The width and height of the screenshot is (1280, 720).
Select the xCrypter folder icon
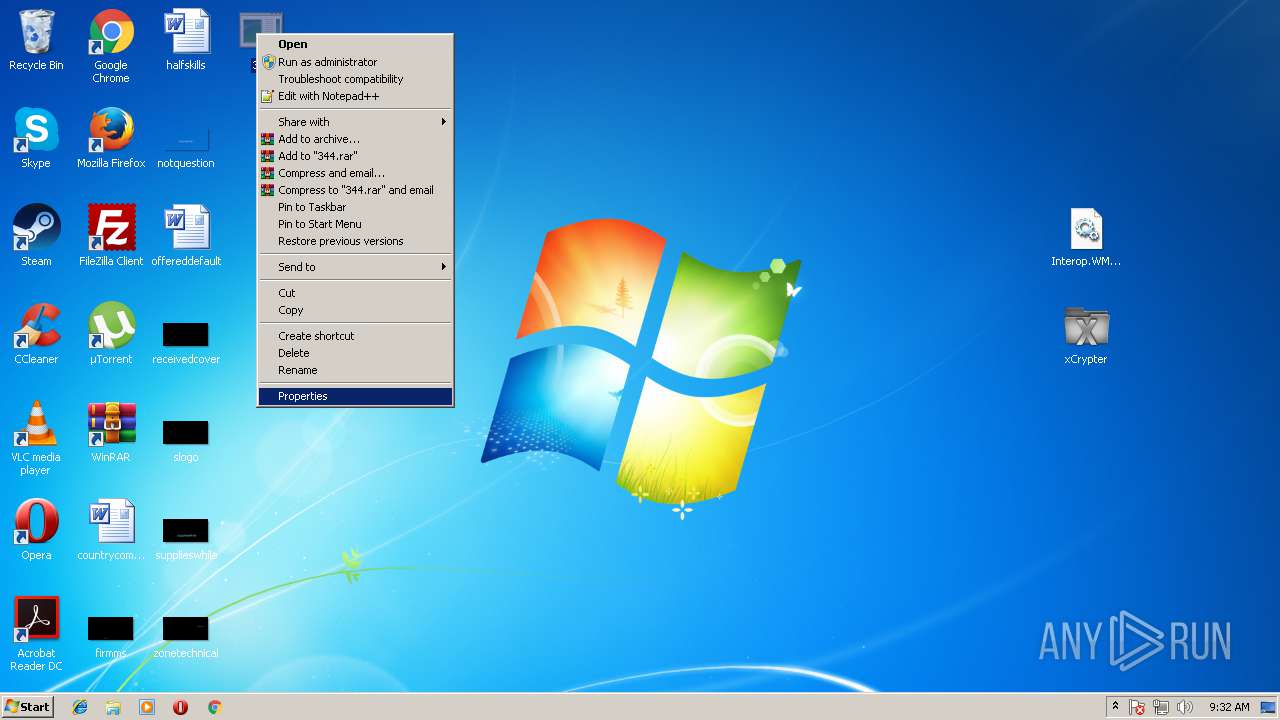coord(1086,335)
